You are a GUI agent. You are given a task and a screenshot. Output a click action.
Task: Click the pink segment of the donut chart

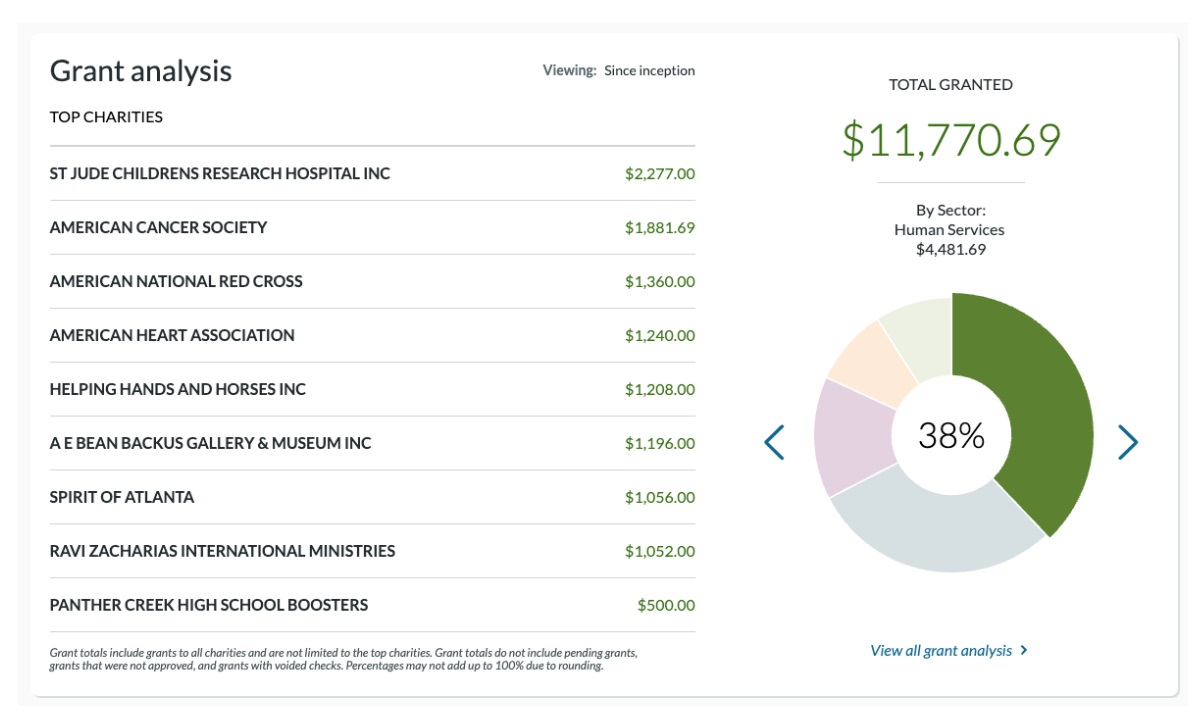[x=853, y=436]
